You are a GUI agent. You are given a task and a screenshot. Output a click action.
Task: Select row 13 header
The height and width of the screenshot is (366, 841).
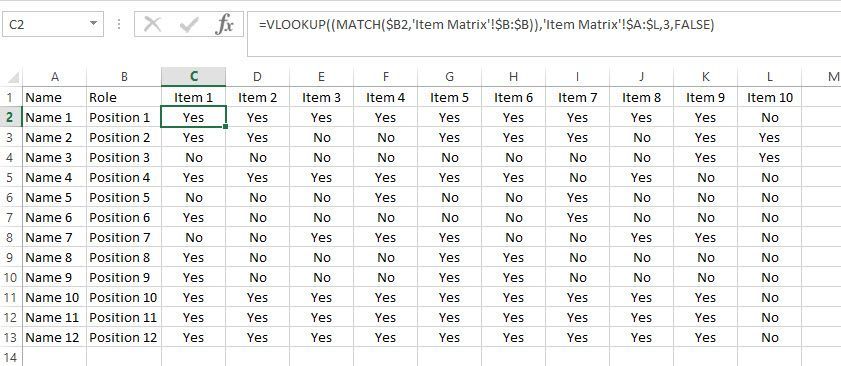pyautogui.click(x=11, y=338)
